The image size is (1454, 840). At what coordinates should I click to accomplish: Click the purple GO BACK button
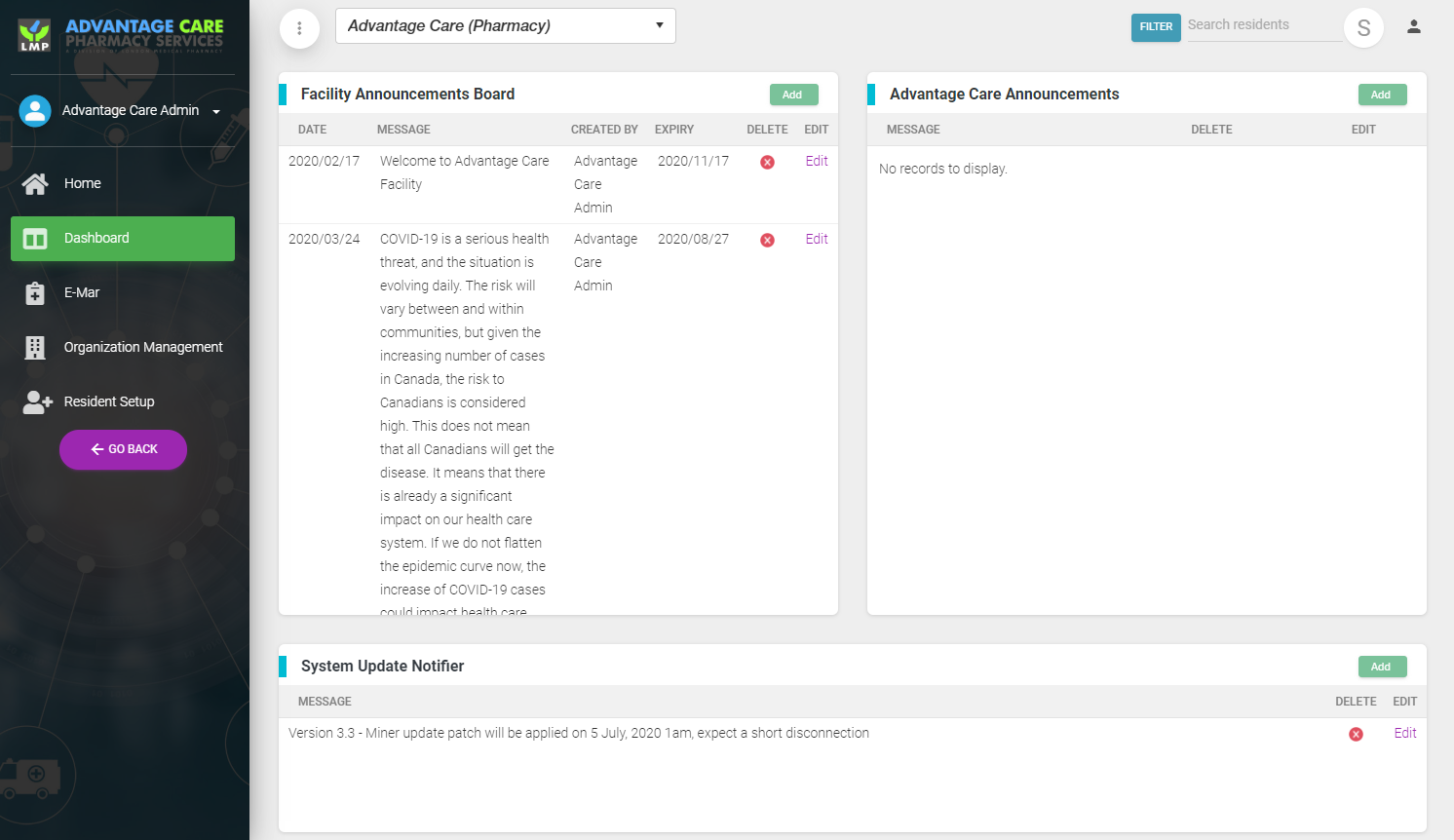coord(123,449)
